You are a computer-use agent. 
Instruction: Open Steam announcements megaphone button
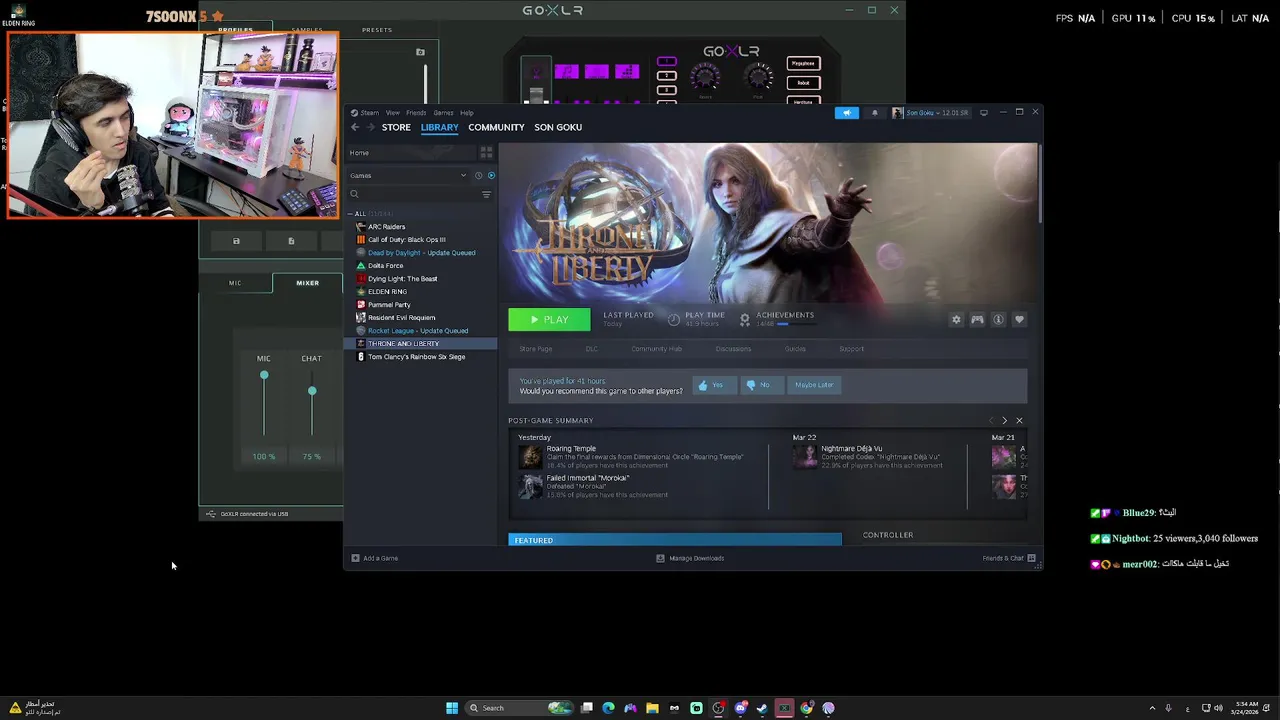pos(846,113)
